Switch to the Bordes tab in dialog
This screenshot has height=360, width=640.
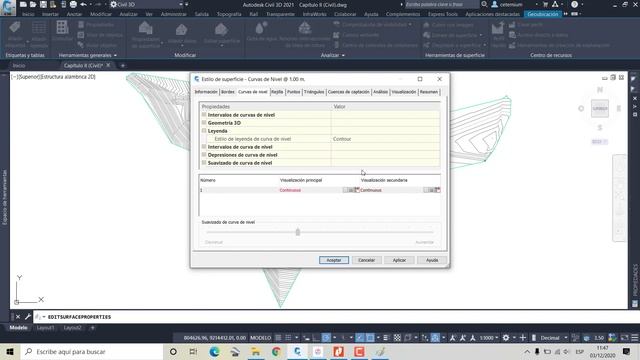point(228,92)
